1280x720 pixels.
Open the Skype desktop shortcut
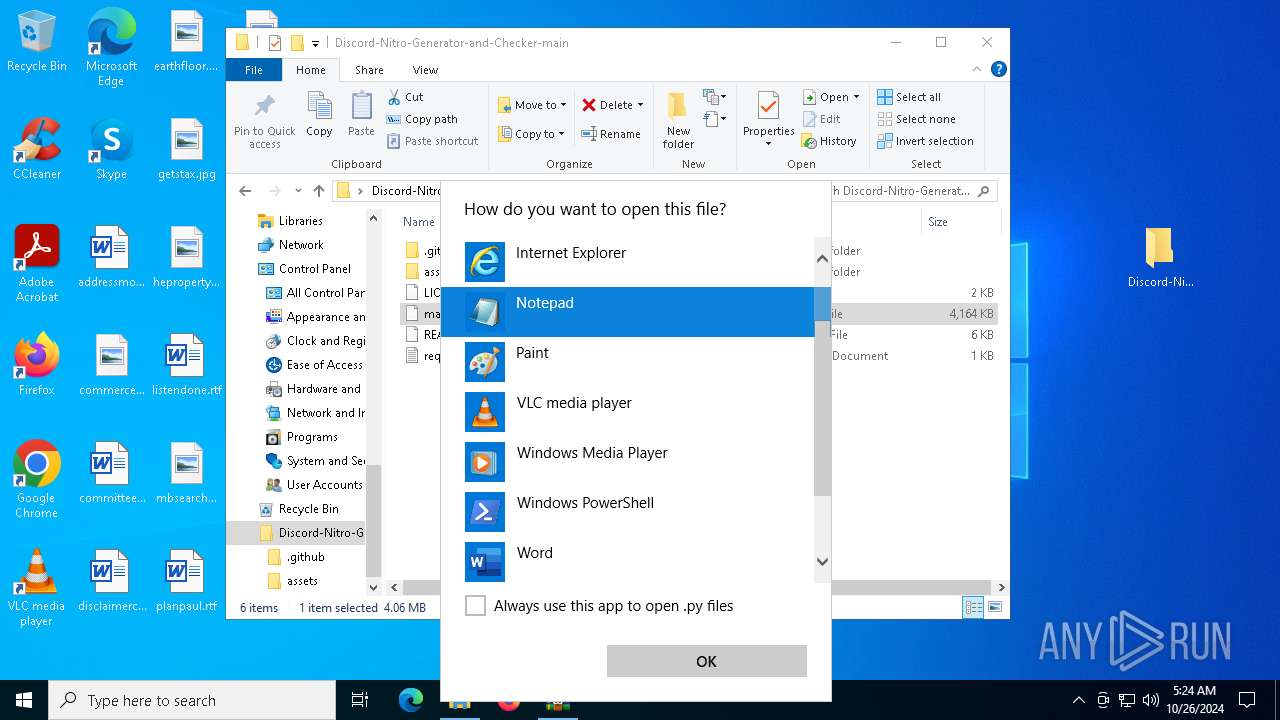pyautogui.click(x=111, y=150)
